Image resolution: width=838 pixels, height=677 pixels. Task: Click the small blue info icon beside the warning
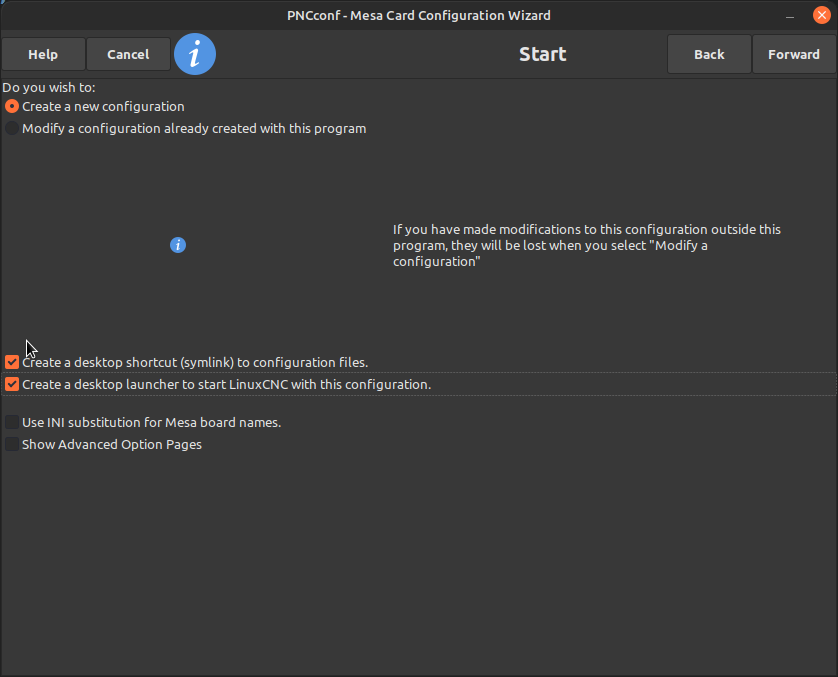pos(178,245)
